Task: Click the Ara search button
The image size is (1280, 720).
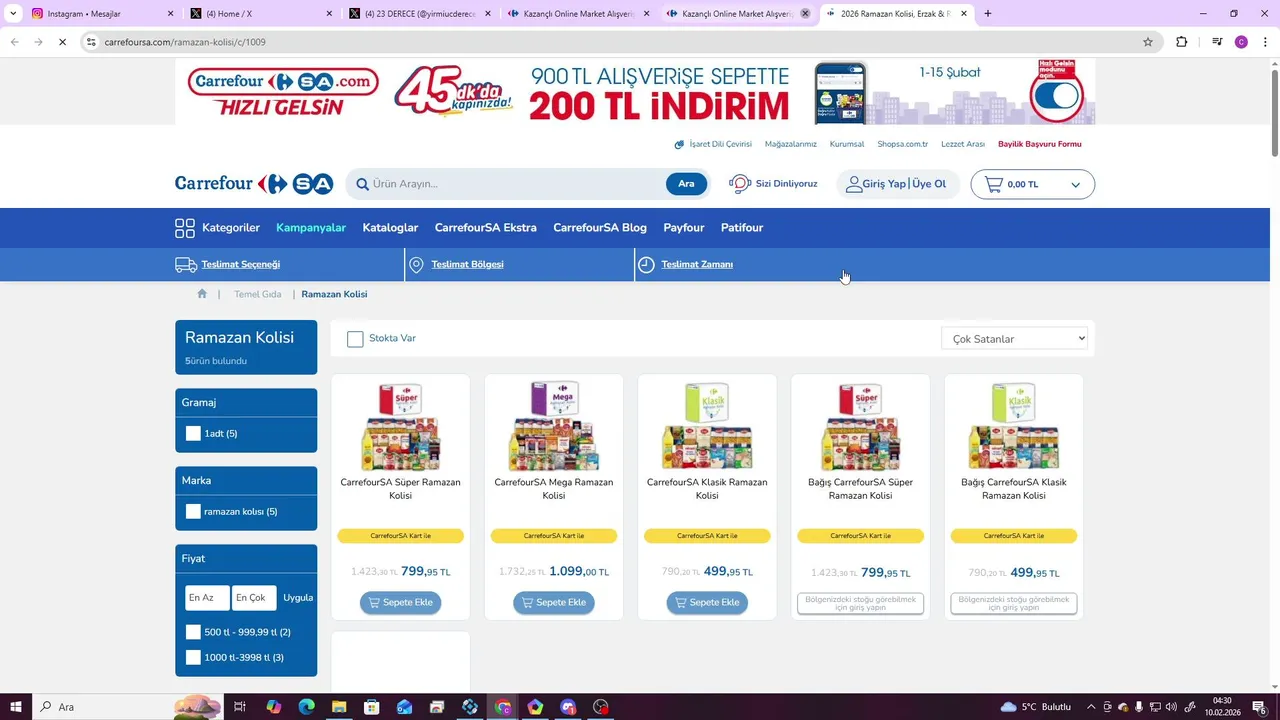Action: [686, 184]
